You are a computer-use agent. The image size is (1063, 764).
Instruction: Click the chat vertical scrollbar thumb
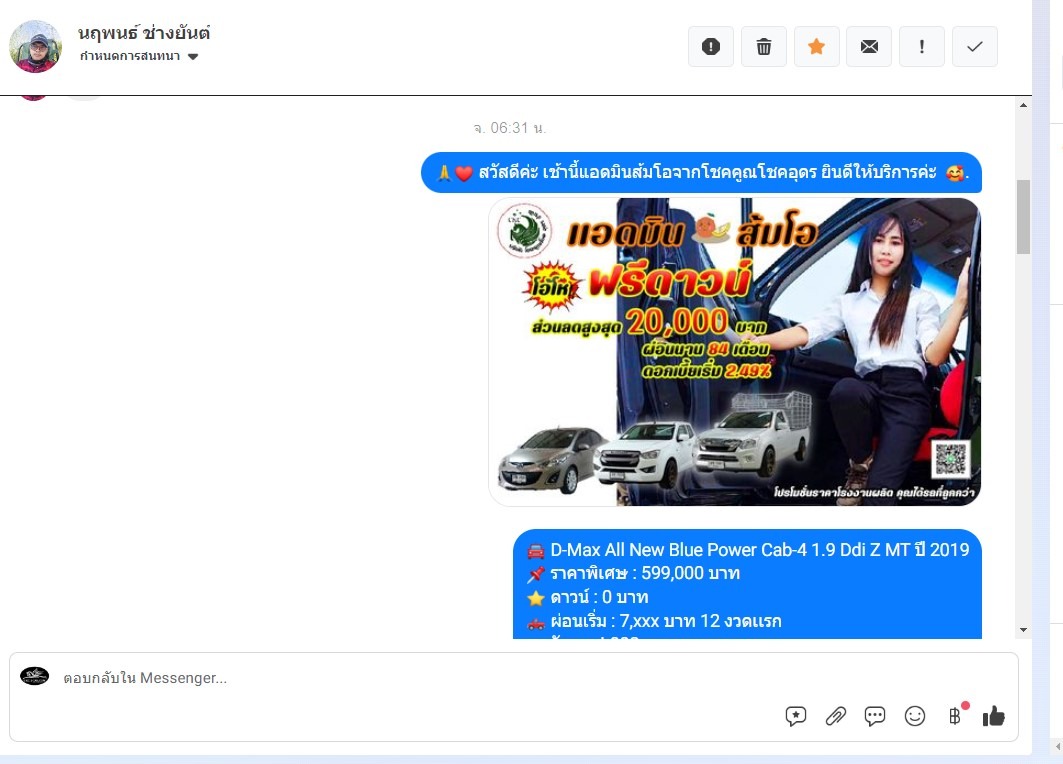[x=1023, y=217]
